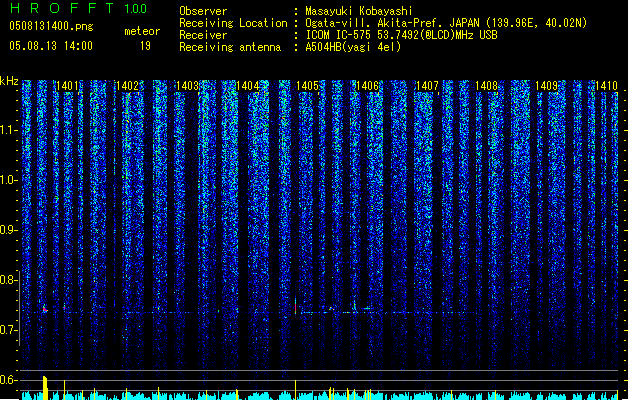This screenshot has width=629, height=400.
Task: Click the 1406 time marker
Action: (367, 86)
